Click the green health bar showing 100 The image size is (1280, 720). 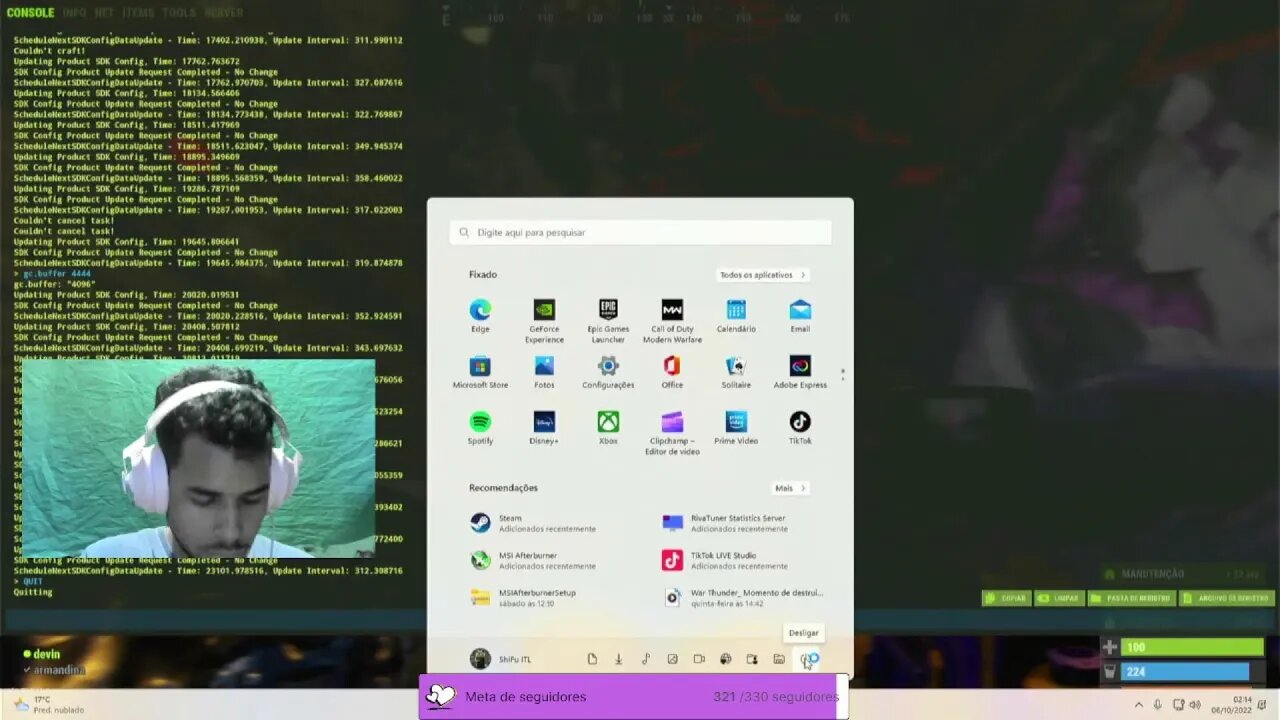pos(1192,647)
